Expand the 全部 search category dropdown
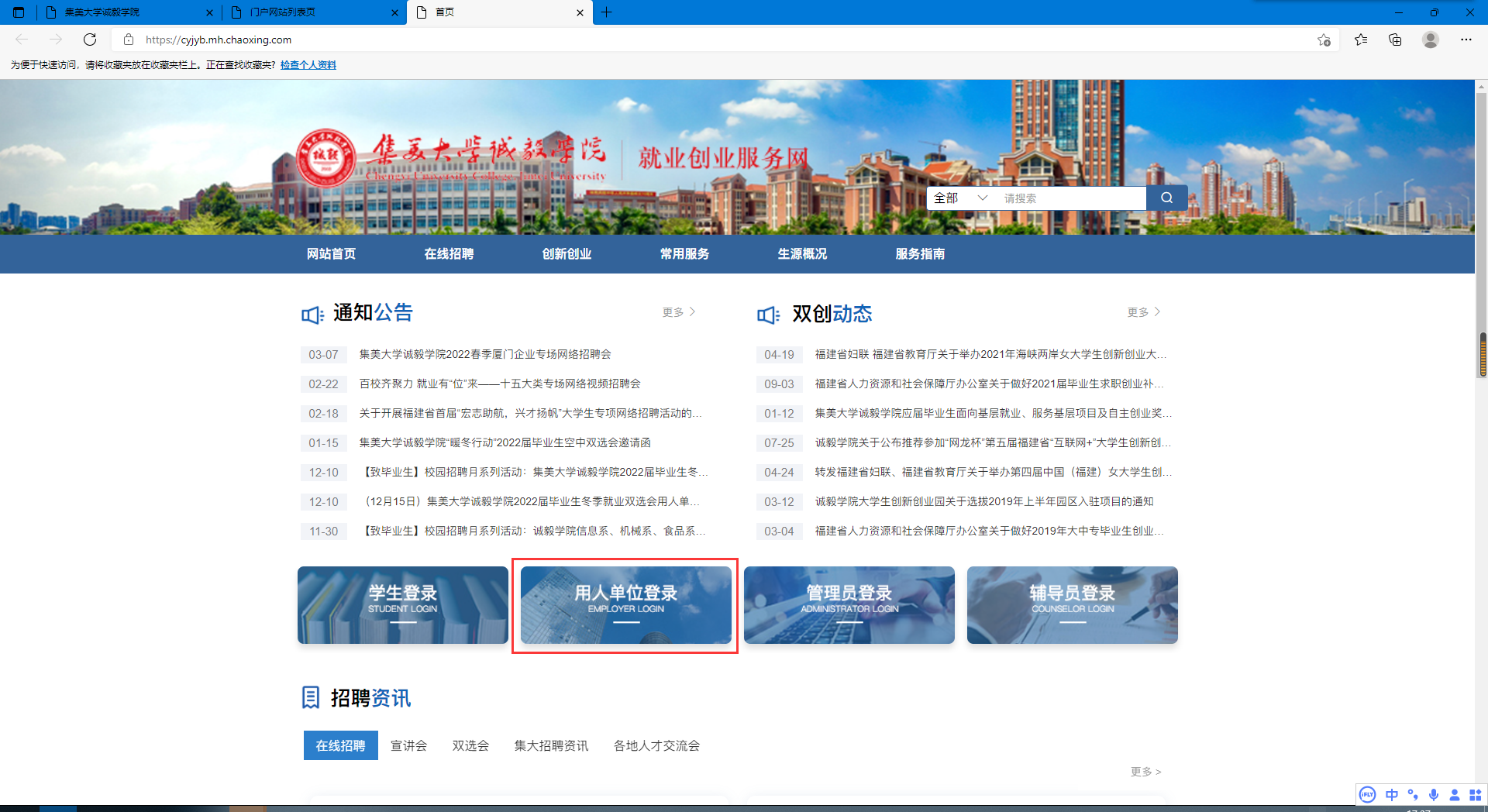Screen dimensions: 1488x812 [961, 198]
